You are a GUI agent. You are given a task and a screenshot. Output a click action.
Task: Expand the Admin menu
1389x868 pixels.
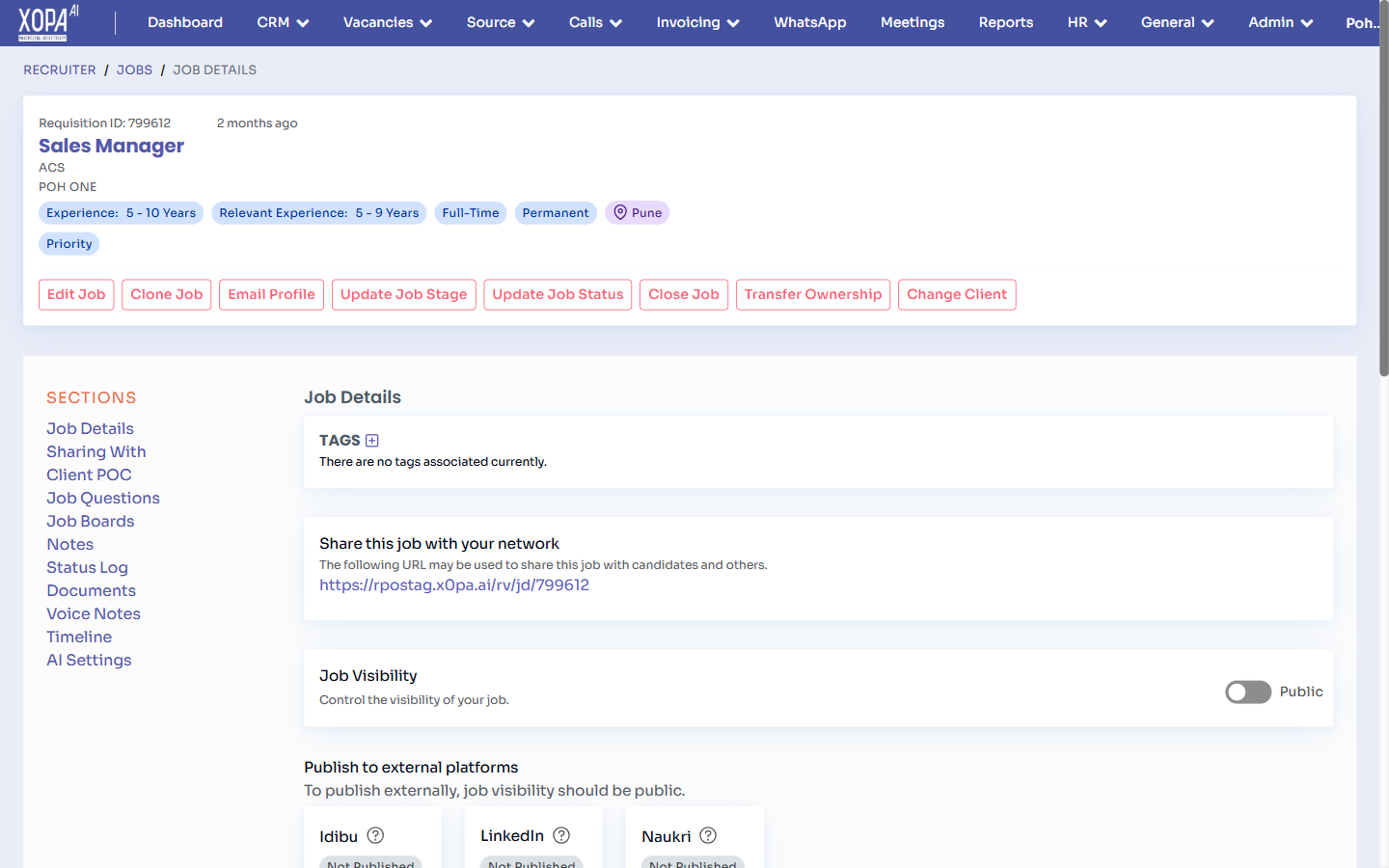1280,22
